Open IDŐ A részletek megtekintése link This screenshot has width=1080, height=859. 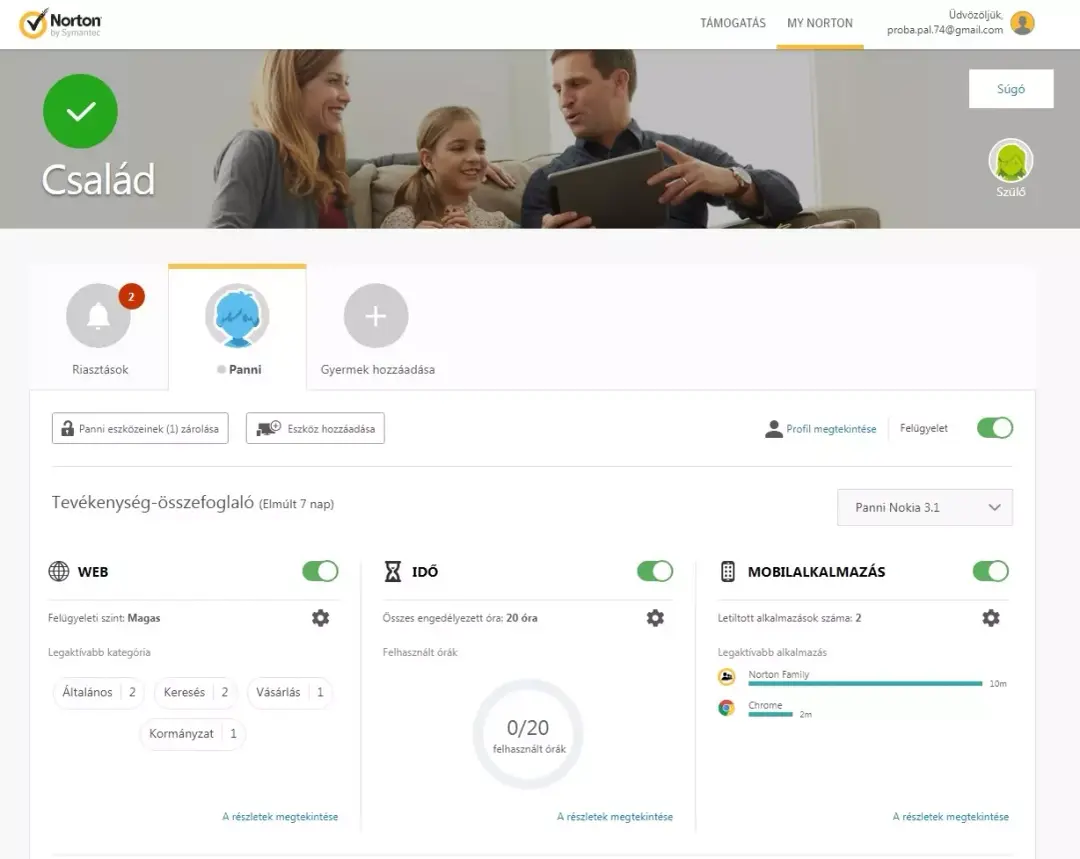click(615, 816)
